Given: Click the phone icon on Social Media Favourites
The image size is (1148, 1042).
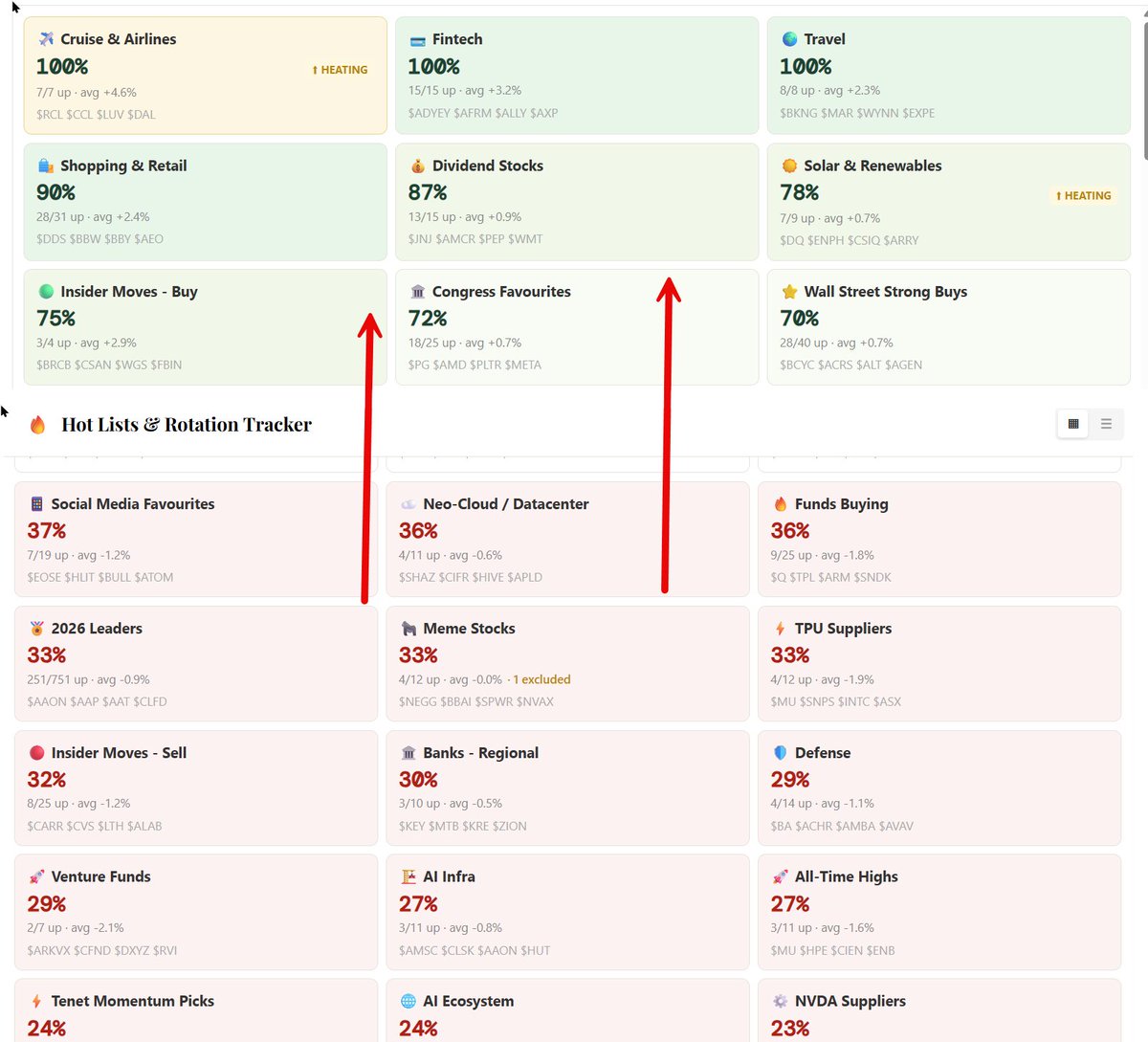Looking at the screenshot, I should coord(36,504).
